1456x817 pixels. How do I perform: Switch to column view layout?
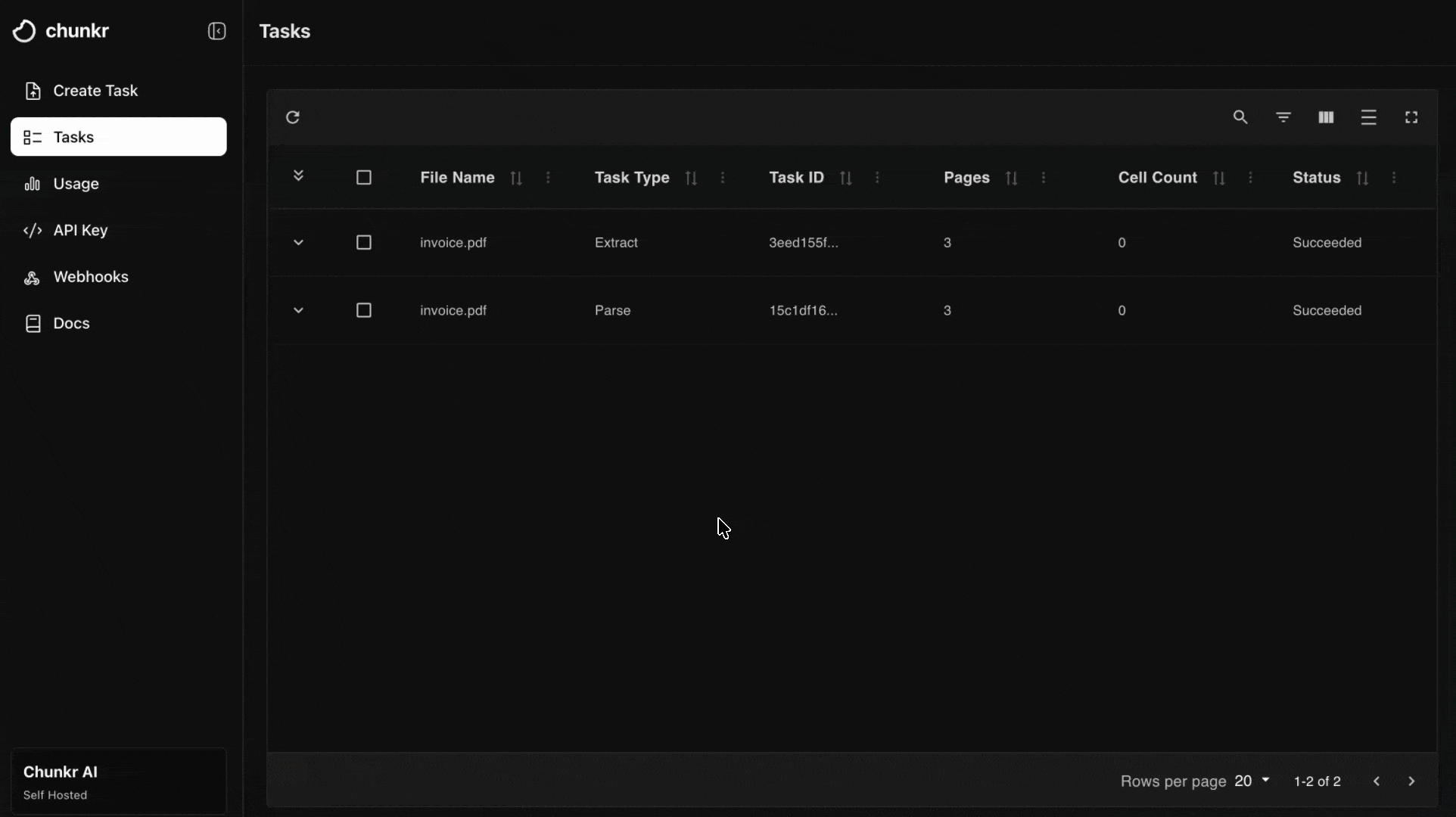point(1325,117)
